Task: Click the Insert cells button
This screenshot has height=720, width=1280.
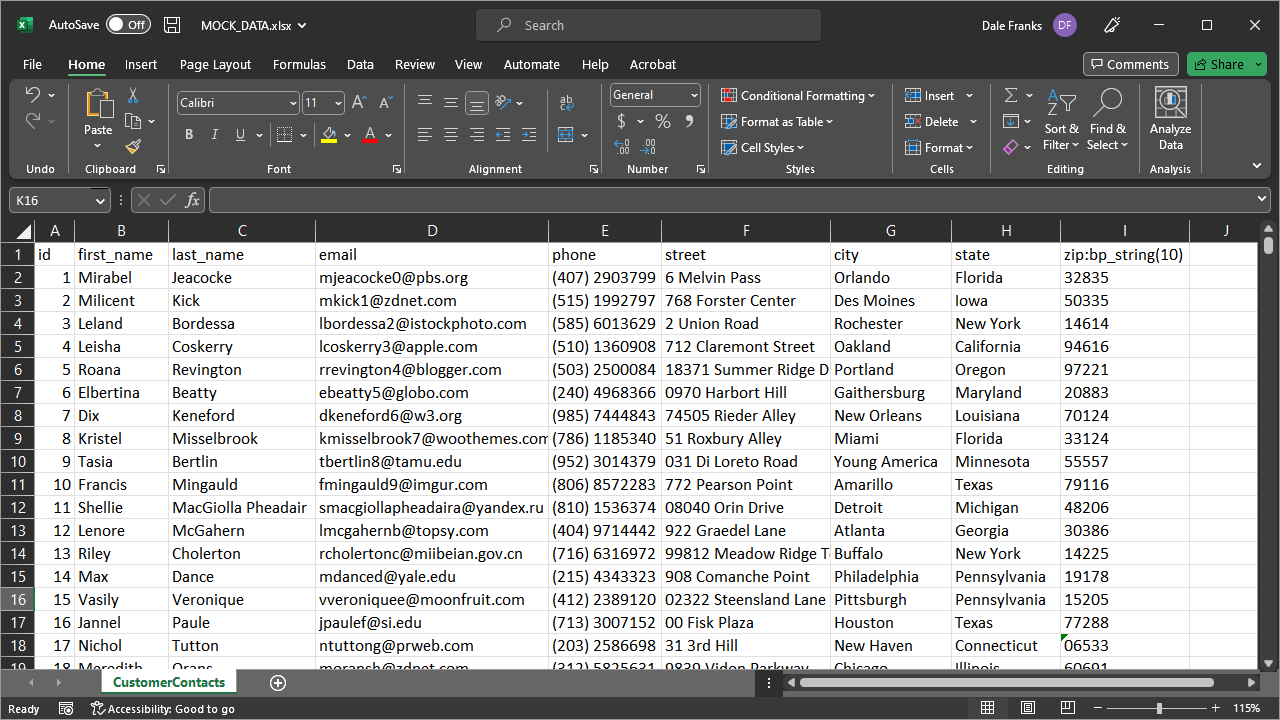Action: point(930,95)
